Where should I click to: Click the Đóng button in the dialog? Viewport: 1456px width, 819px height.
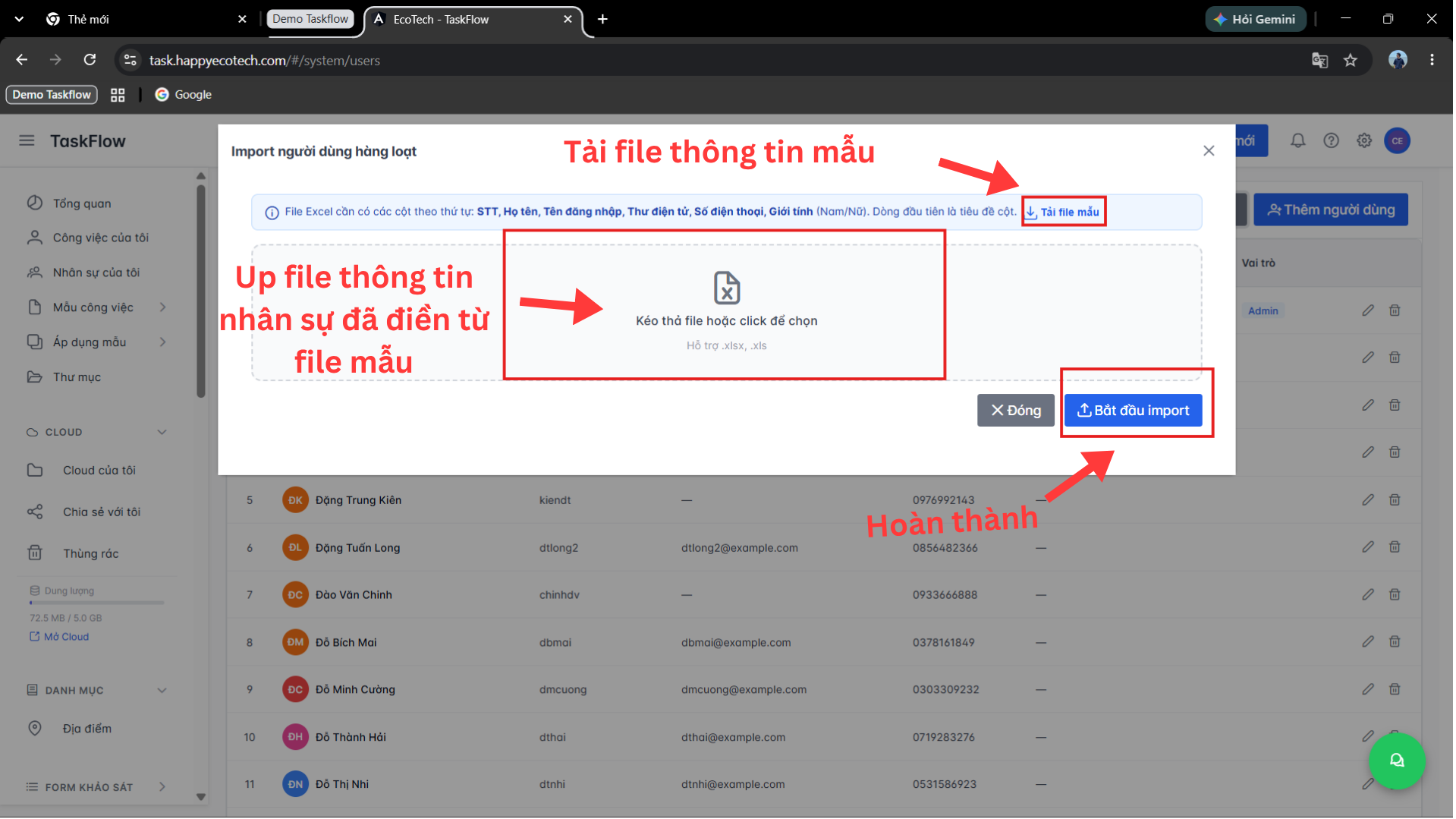(1017, 411)
